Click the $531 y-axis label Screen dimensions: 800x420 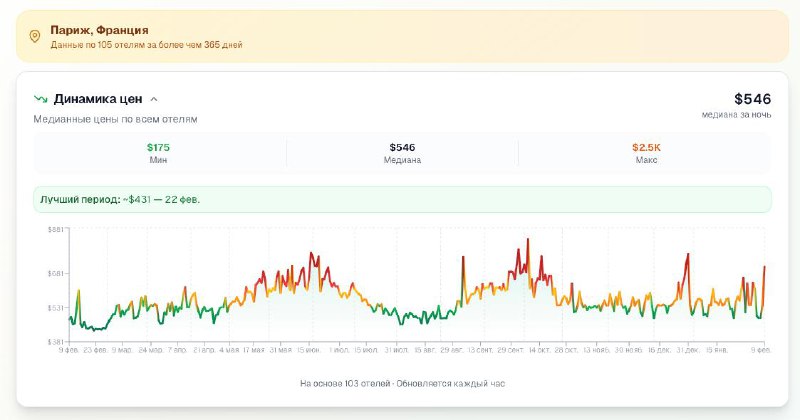(55, 307)
